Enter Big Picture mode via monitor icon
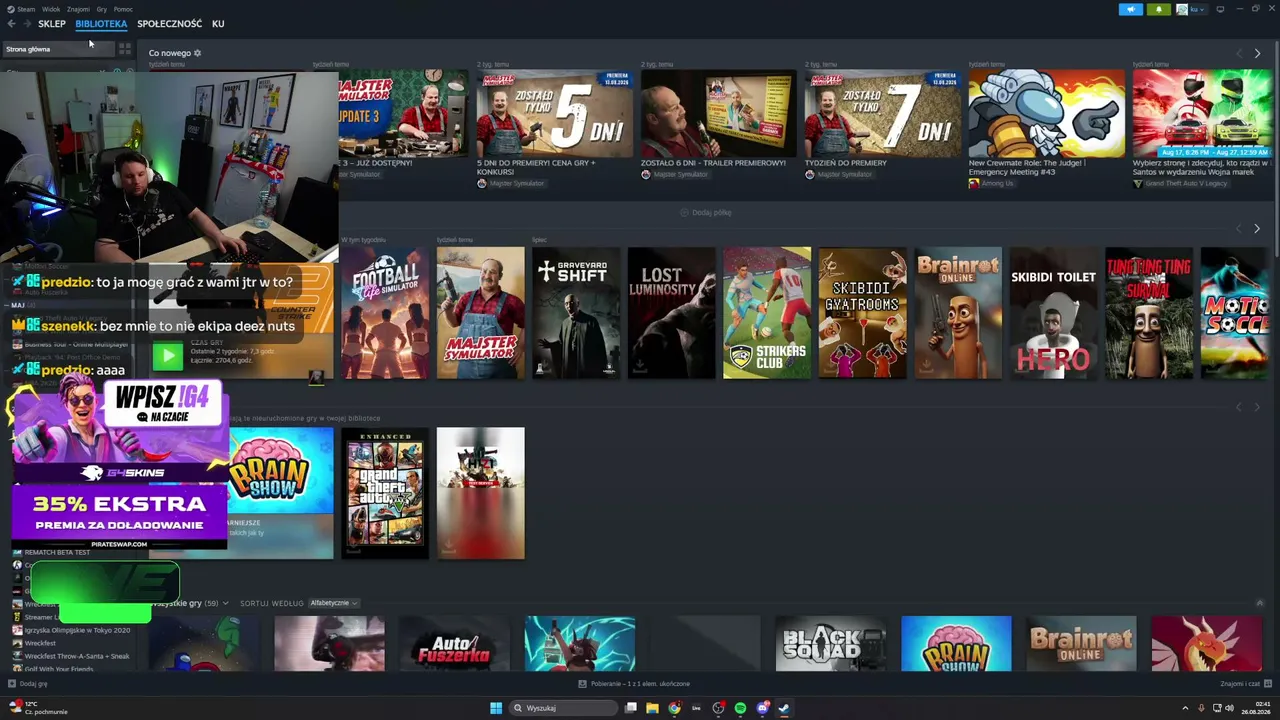This screenshot has width=1280, height=720. pos(1220,9)
